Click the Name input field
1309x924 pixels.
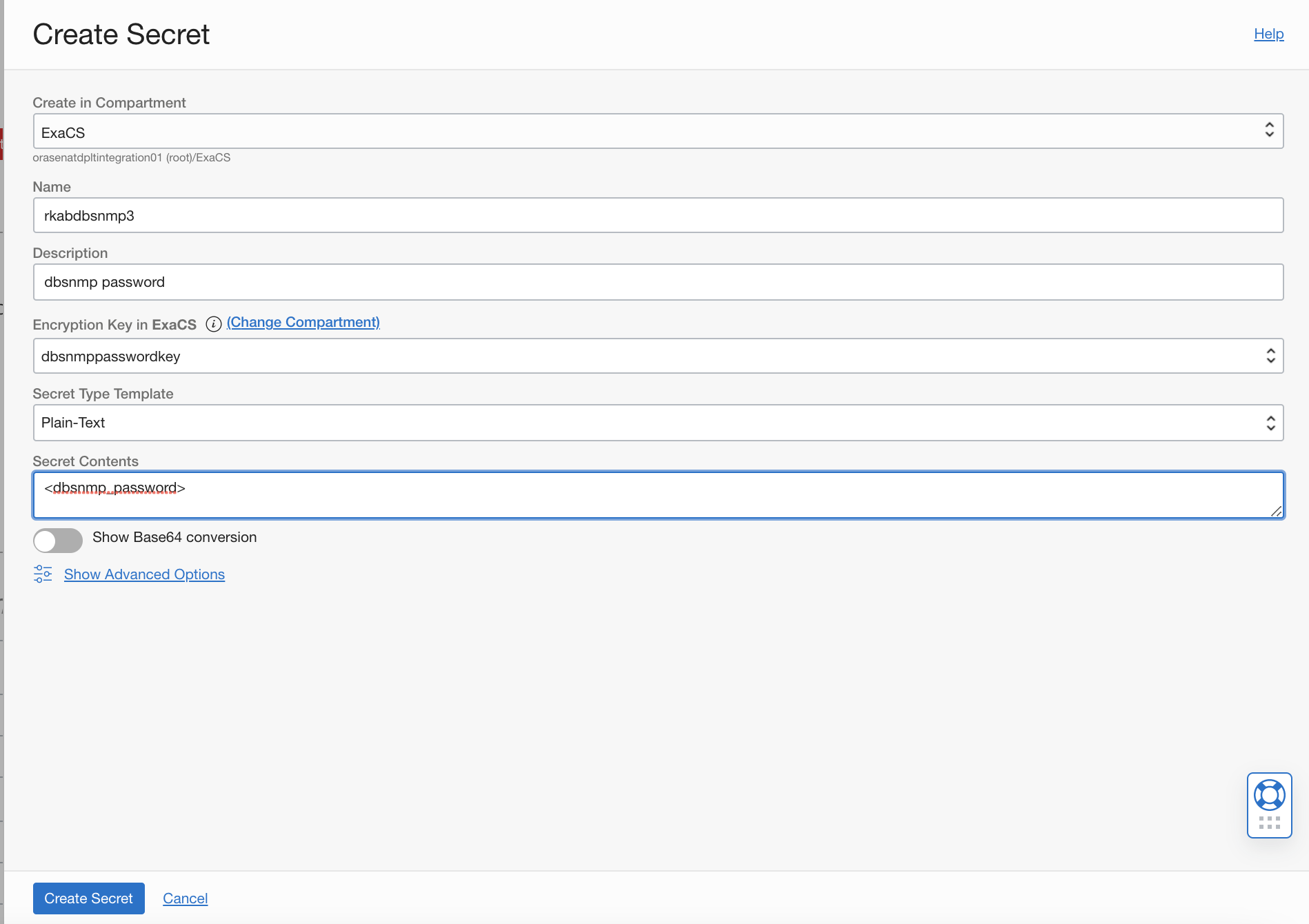pos(658,216)
